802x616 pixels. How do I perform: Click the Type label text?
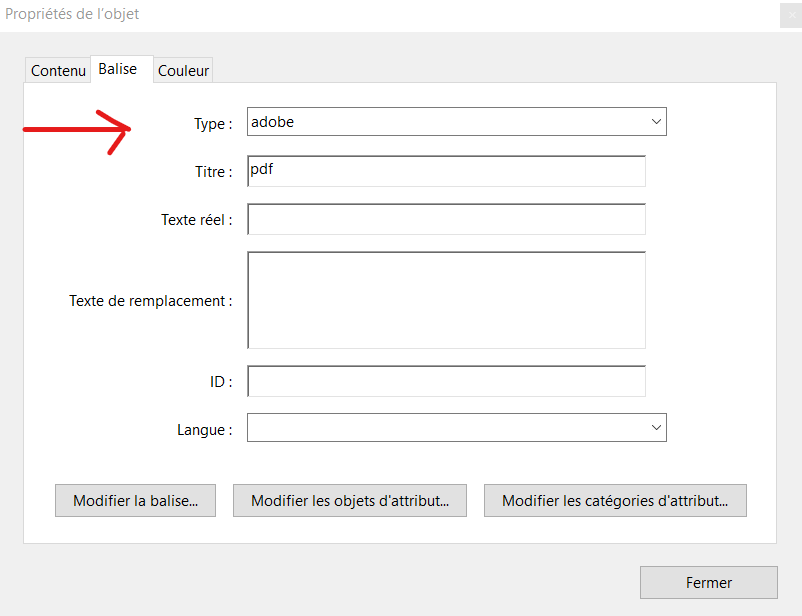(x=213, y=124)
